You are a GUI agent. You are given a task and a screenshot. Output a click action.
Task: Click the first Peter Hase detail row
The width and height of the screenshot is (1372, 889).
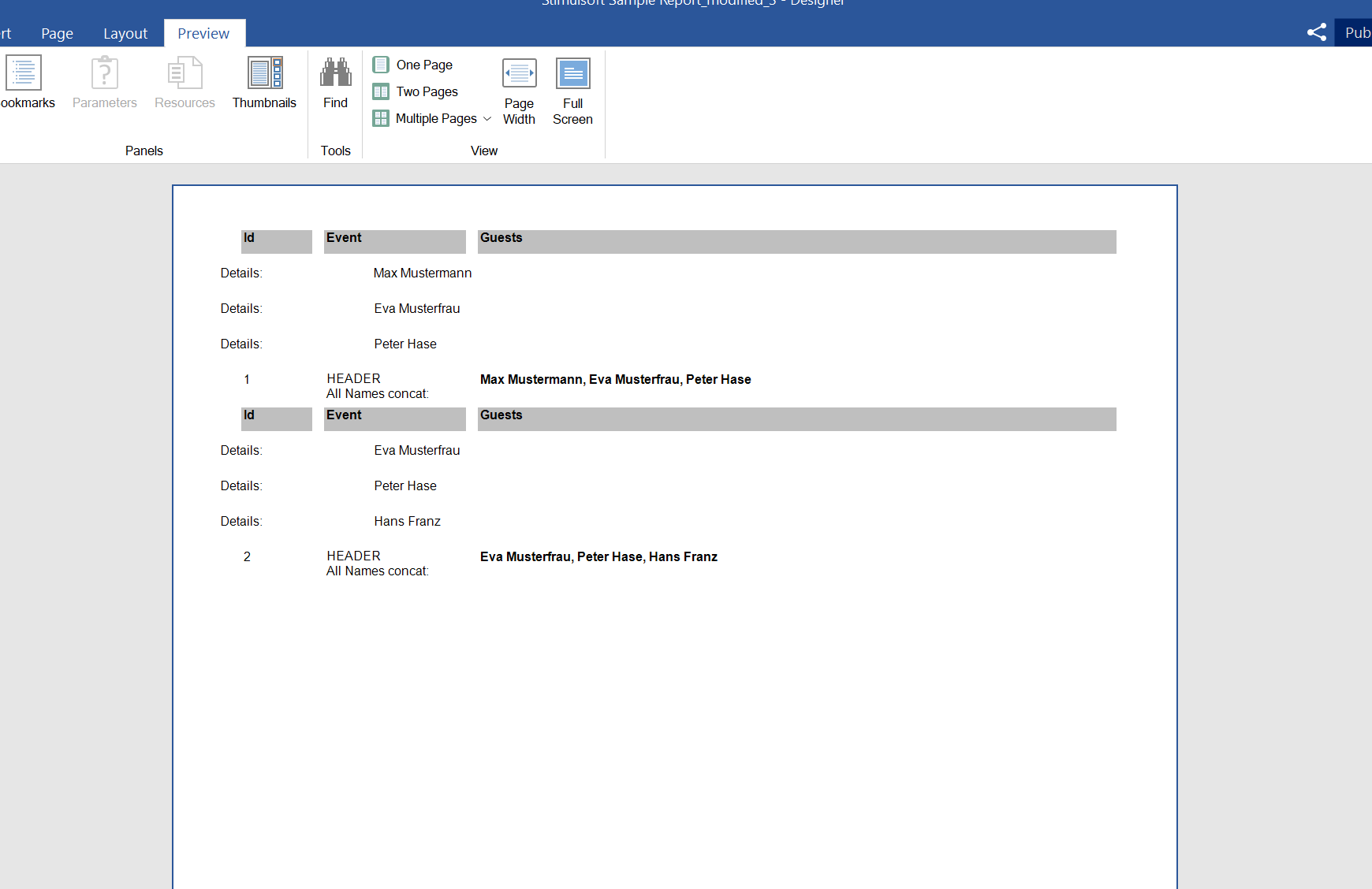point(405,344)
